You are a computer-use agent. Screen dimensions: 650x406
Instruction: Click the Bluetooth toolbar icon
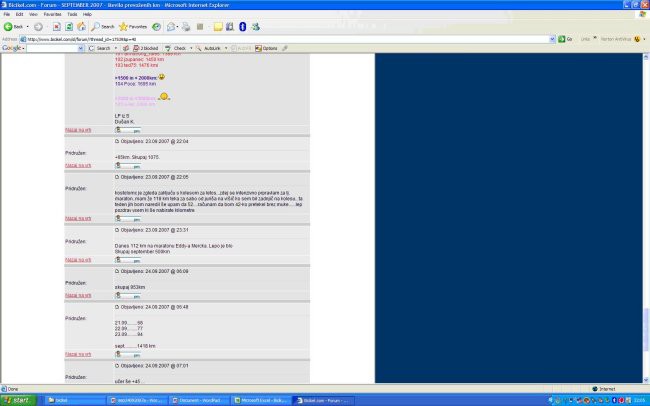[x=243, y=27]
